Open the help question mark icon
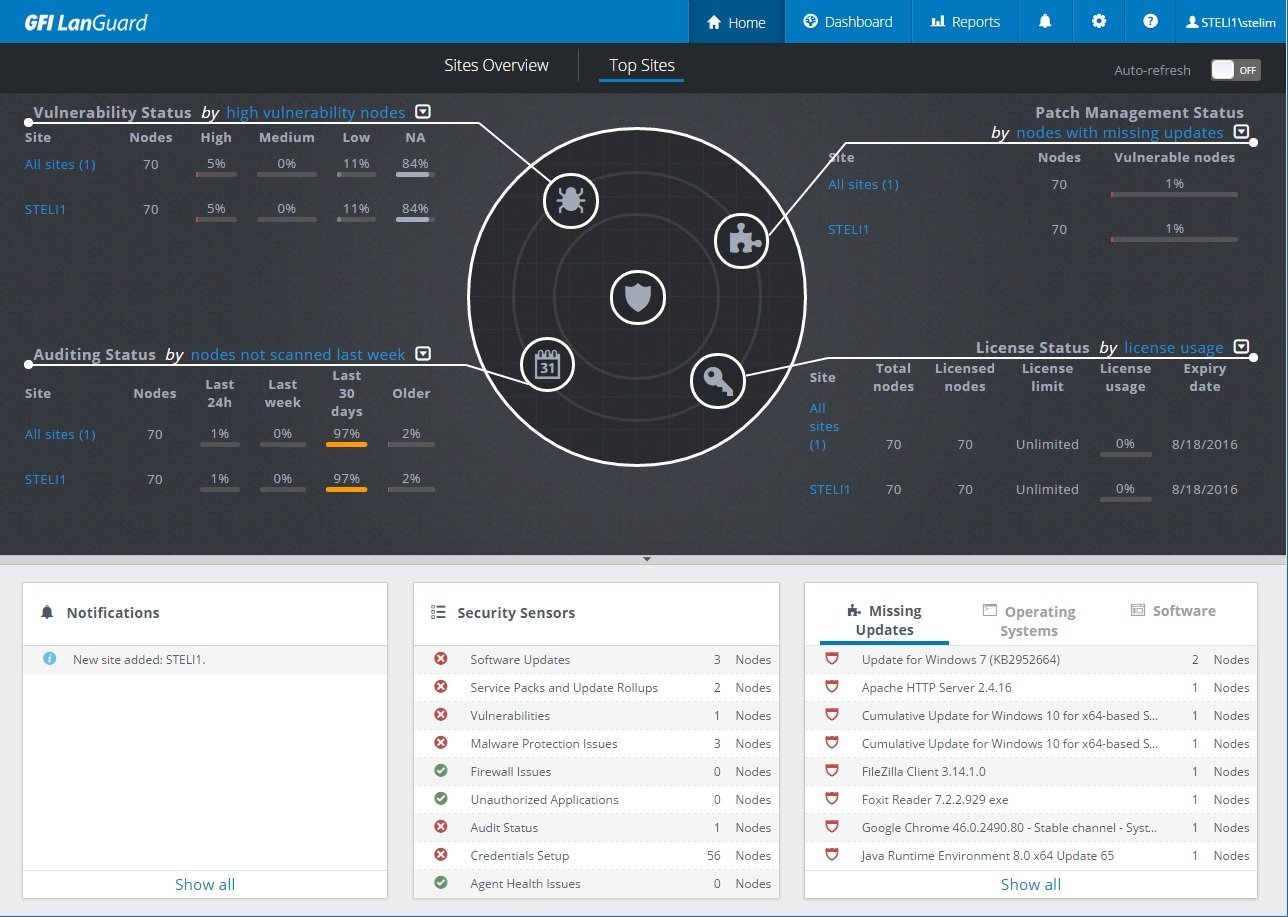 pyautogui.click(x=1151, y=21)
